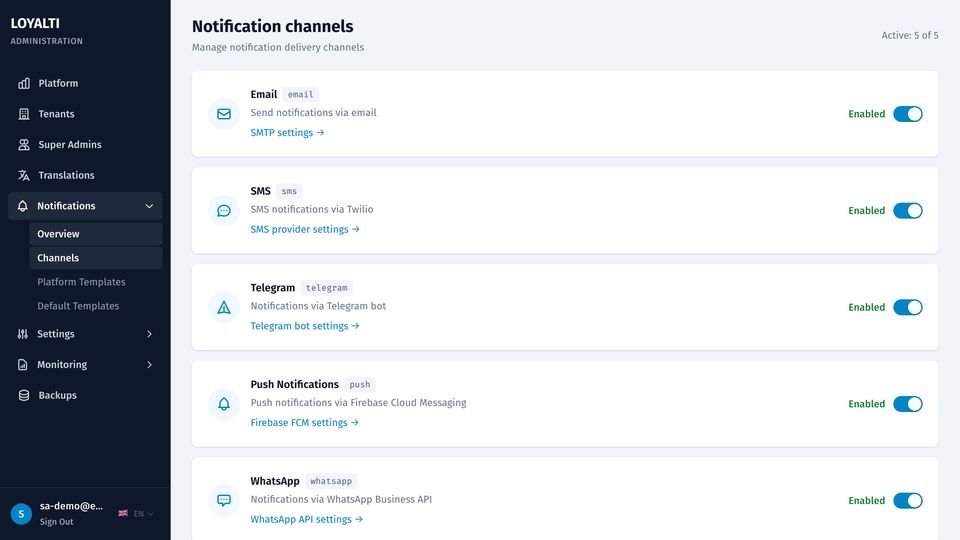The image size is (960, 540).
Task: Select Overview under Notifications
Action: point(96,234)
